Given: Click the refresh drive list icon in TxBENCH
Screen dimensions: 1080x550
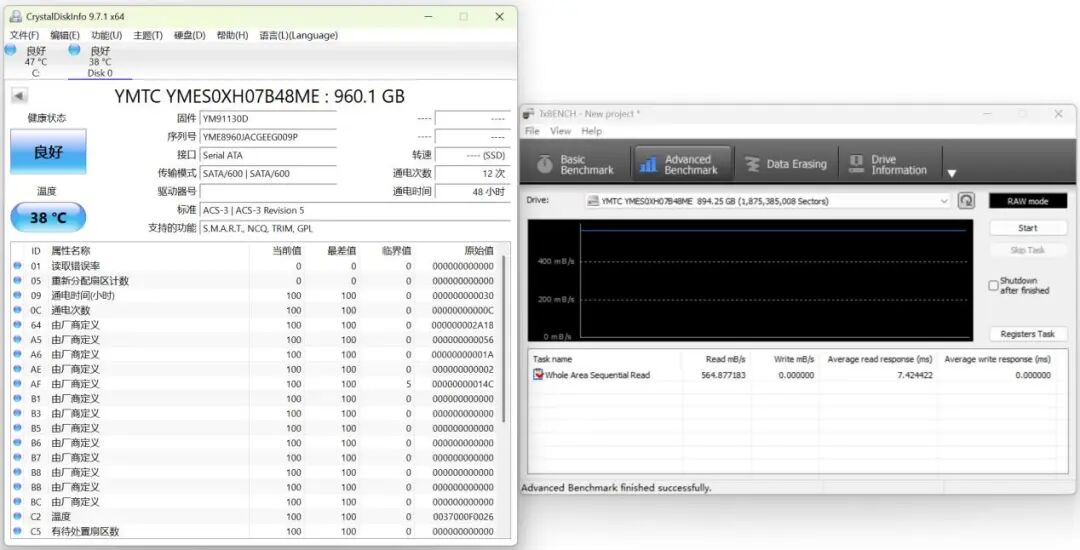Looking at the screenshot, I should (966, 201).
